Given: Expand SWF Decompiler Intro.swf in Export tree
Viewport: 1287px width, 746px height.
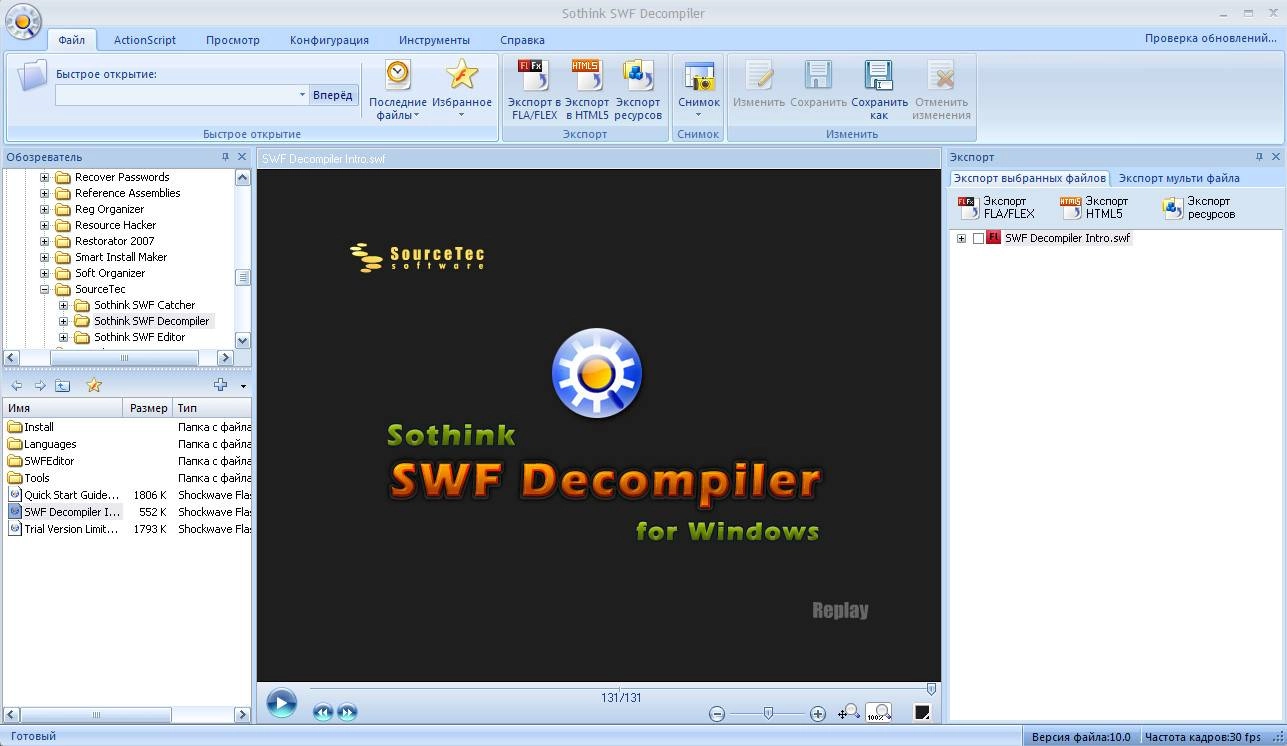Looking at the screenshot, I should pos(961,238).
